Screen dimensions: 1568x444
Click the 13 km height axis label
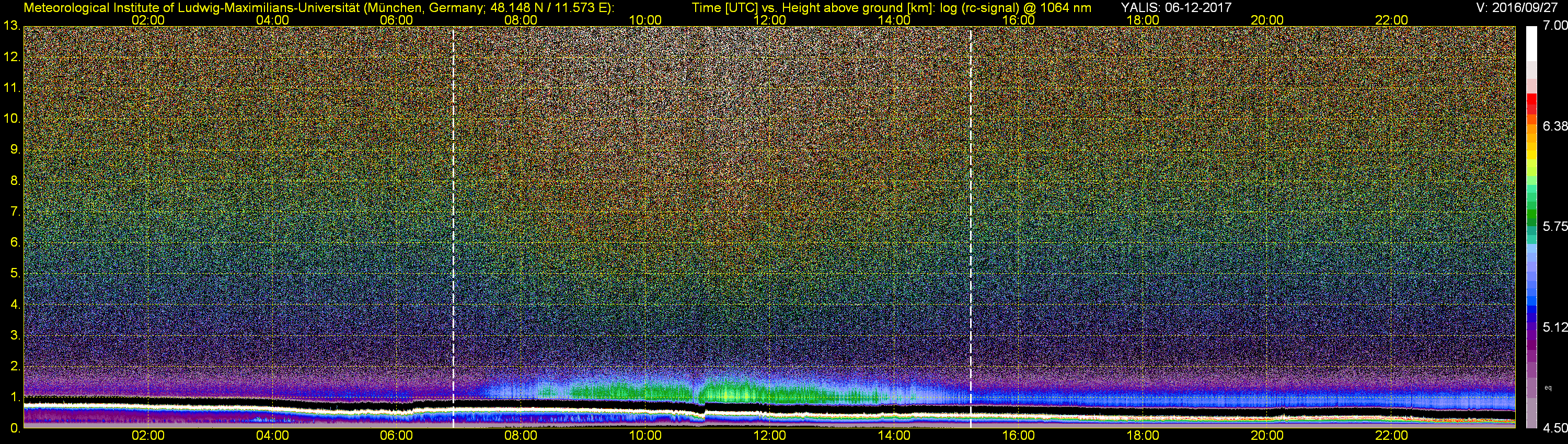pos(11,26)
